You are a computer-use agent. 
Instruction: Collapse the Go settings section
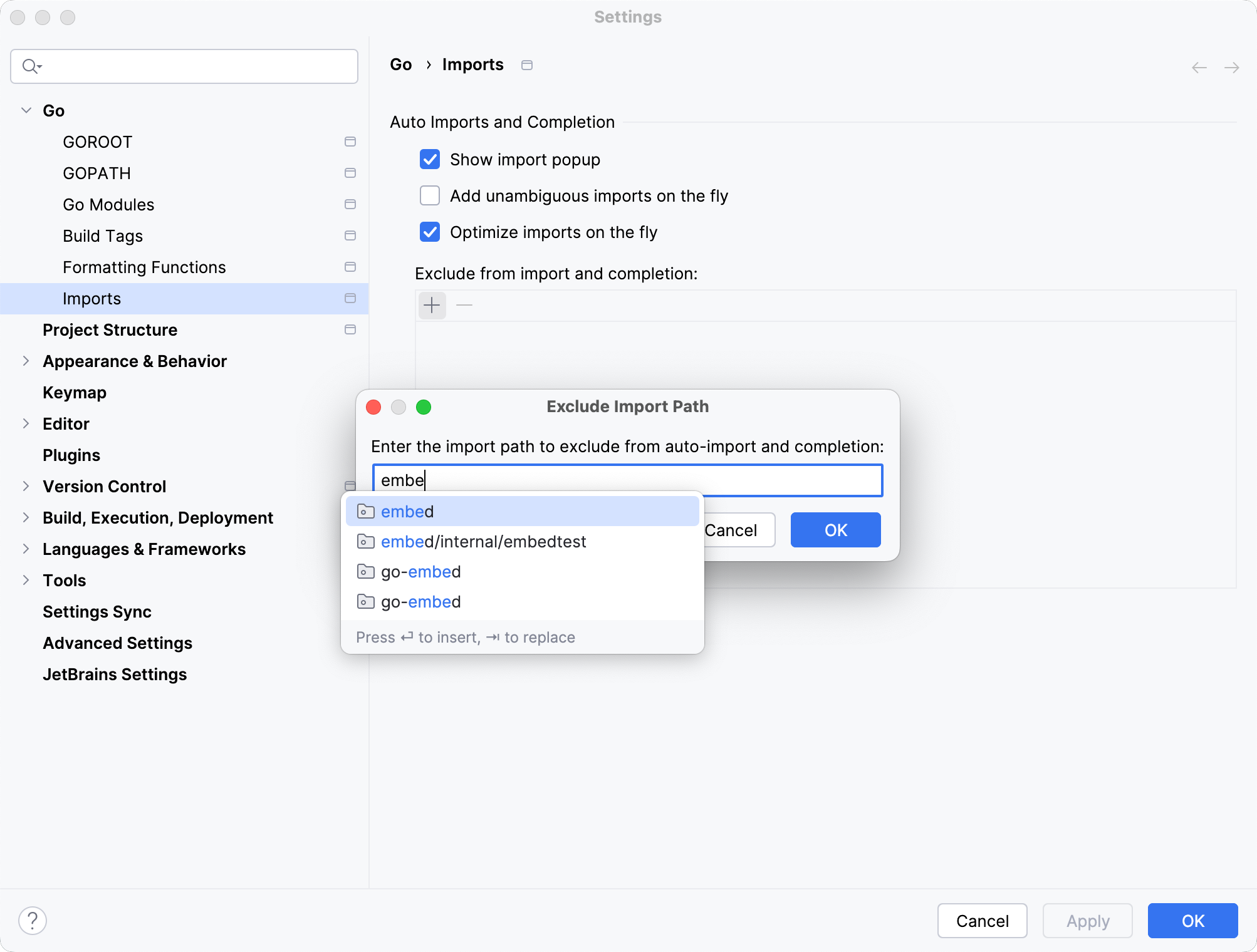pos(26,110)
